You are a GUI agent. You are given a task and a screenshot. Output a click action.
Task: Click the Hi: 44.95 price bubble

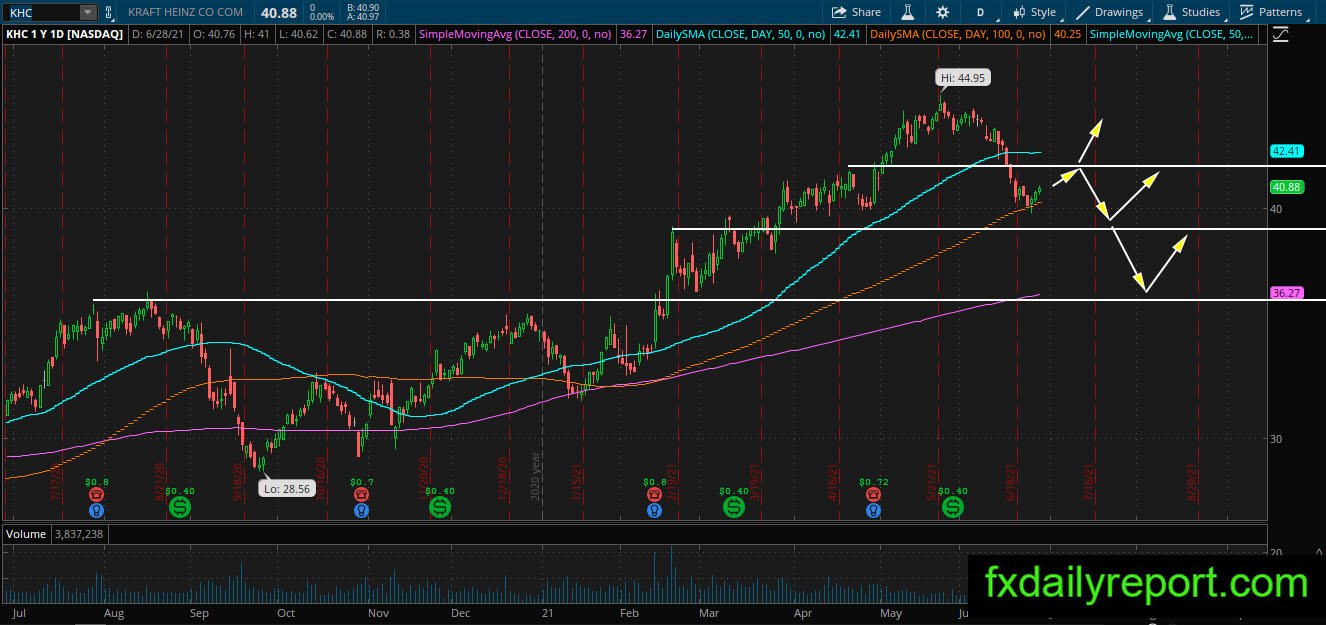[x=962, y=77]
